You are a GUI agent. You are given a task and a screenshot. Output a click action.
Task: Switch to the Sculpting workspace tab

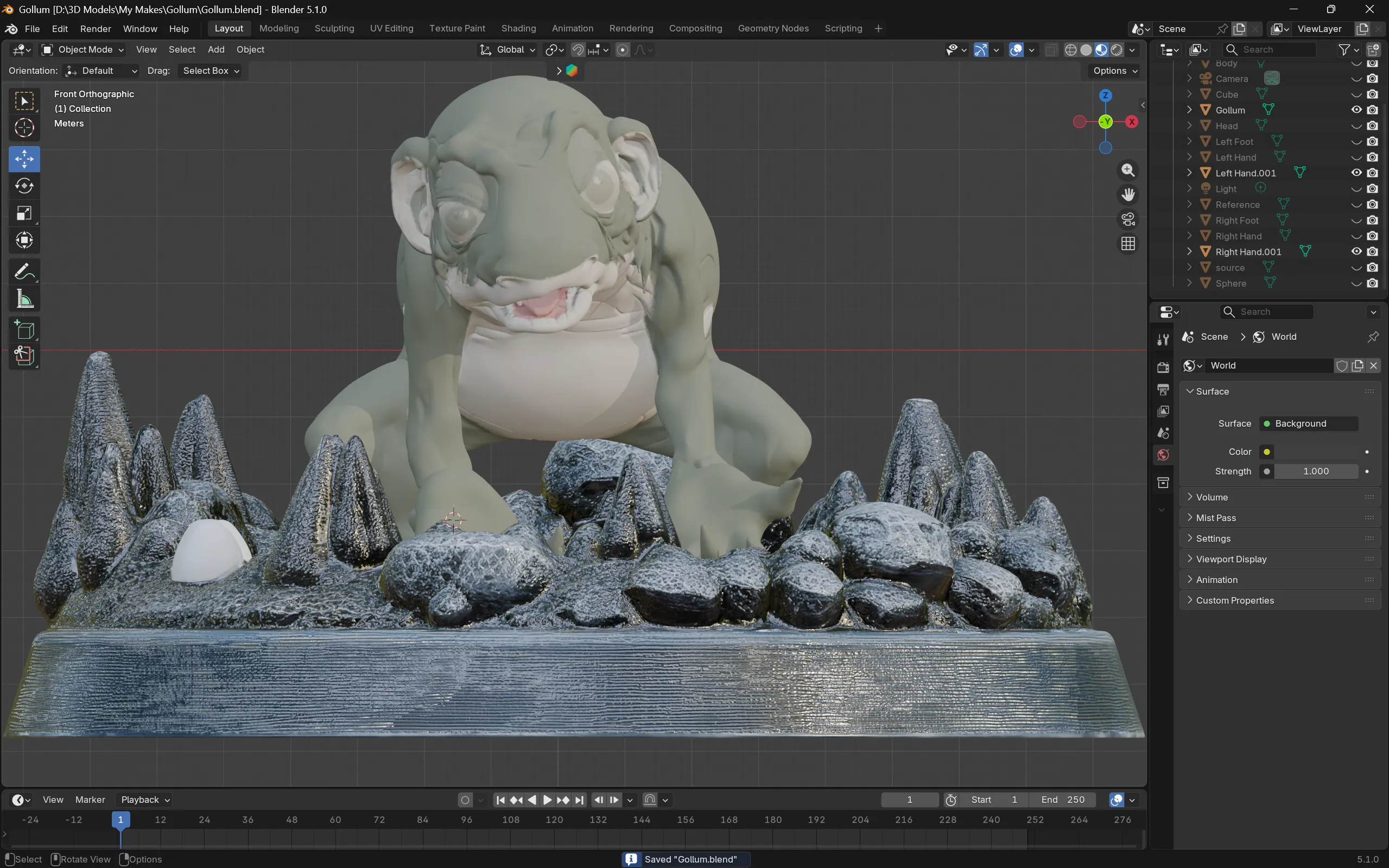[334, 29]
